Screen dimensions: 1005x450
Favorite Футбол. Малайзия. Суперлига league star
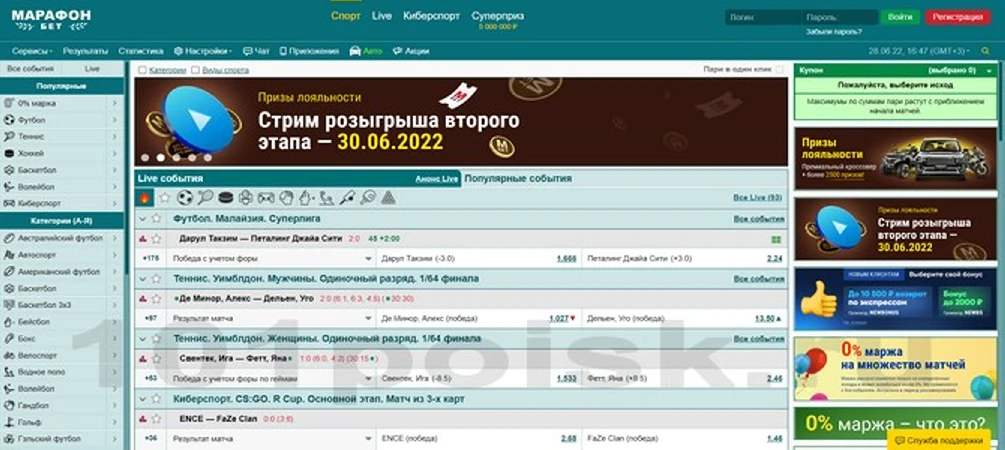coord(156,219)
